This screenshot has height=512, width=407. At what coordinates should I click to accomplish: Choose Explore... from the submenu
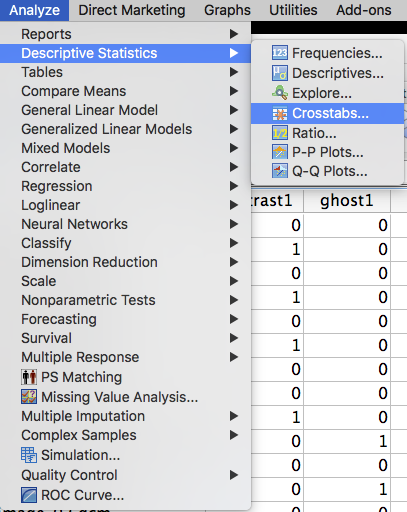click(327, 93)
